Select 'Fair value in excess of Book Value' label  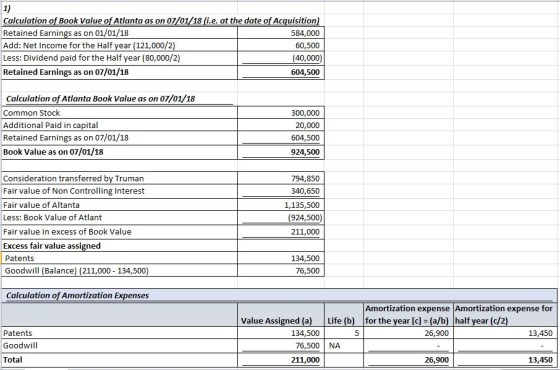[x=120, y=232]
